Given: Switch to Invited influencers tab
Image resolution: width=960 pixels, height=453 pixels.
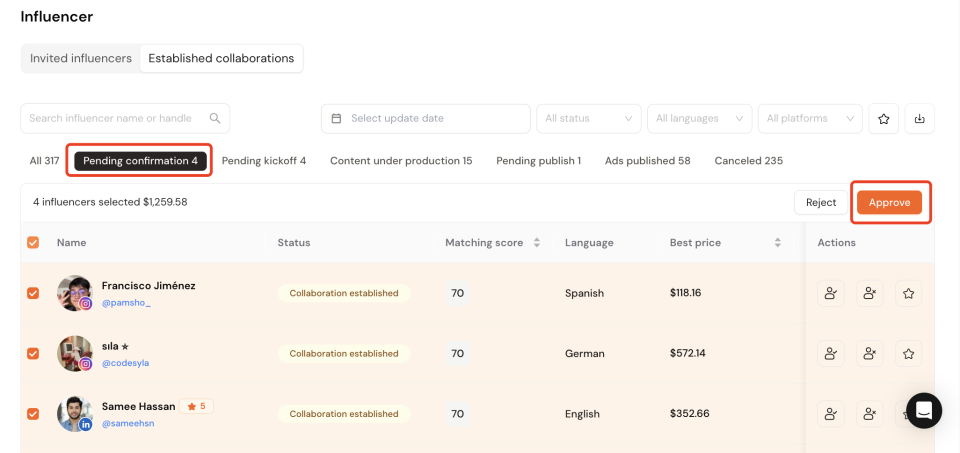Looking at the screenshot, I should click(81, 58).
